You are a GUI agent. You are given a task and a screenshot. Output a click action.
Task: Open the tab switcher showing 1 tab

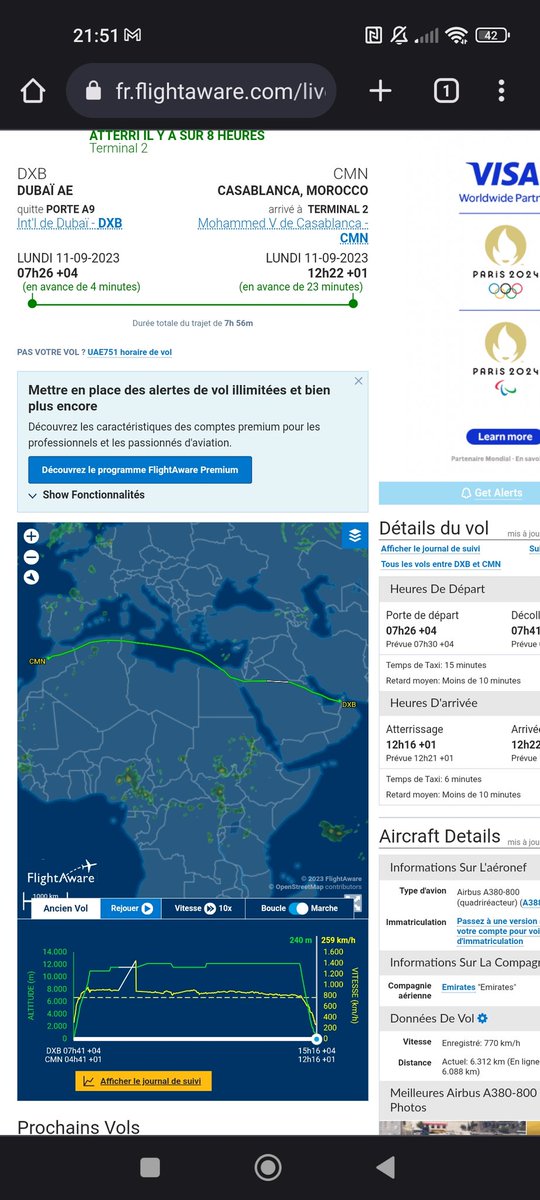click(446, 91)
